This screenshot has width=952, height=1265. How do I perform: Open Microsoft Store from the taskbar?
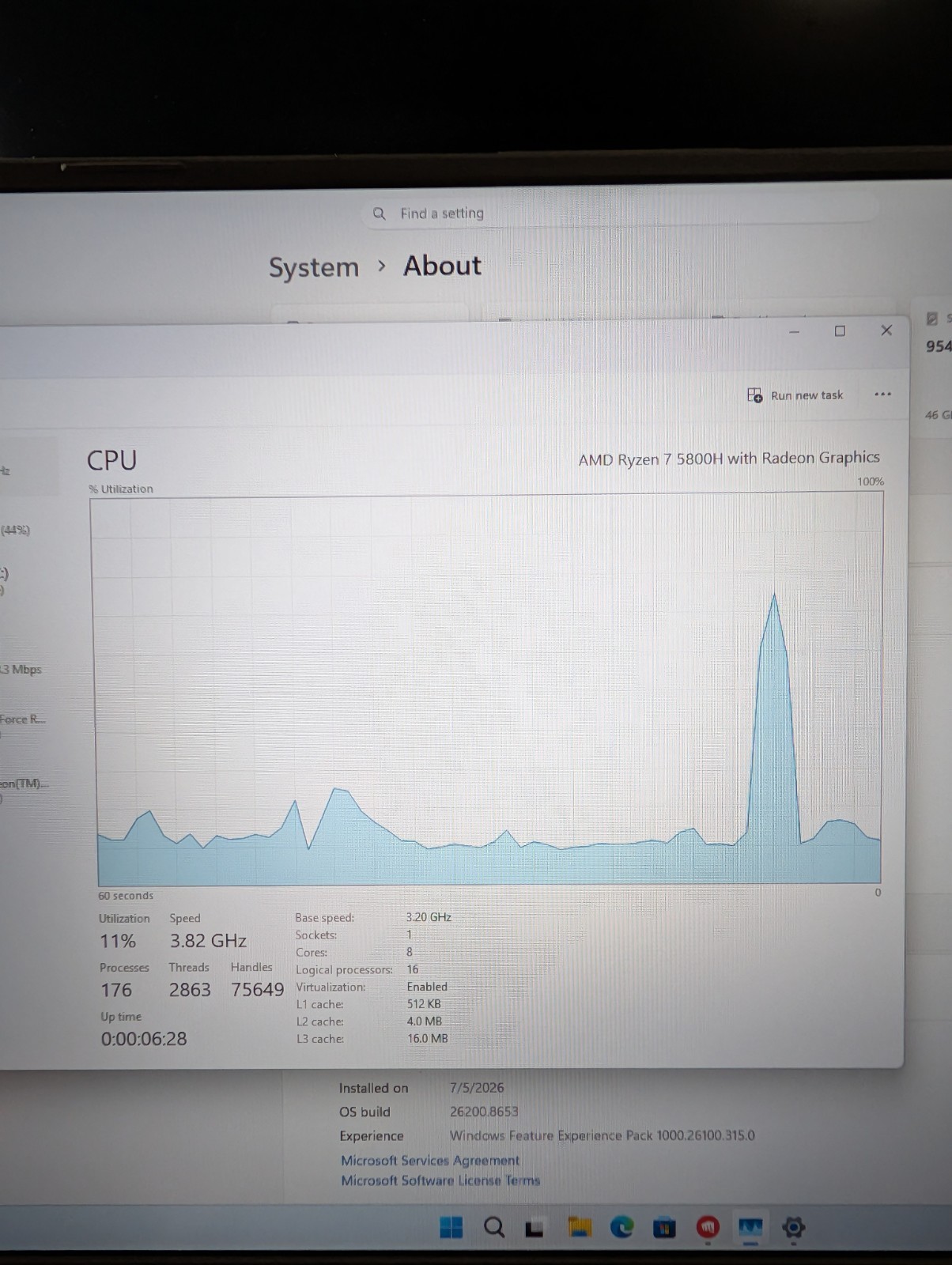pyautogui.click(x=664, y=1227)
